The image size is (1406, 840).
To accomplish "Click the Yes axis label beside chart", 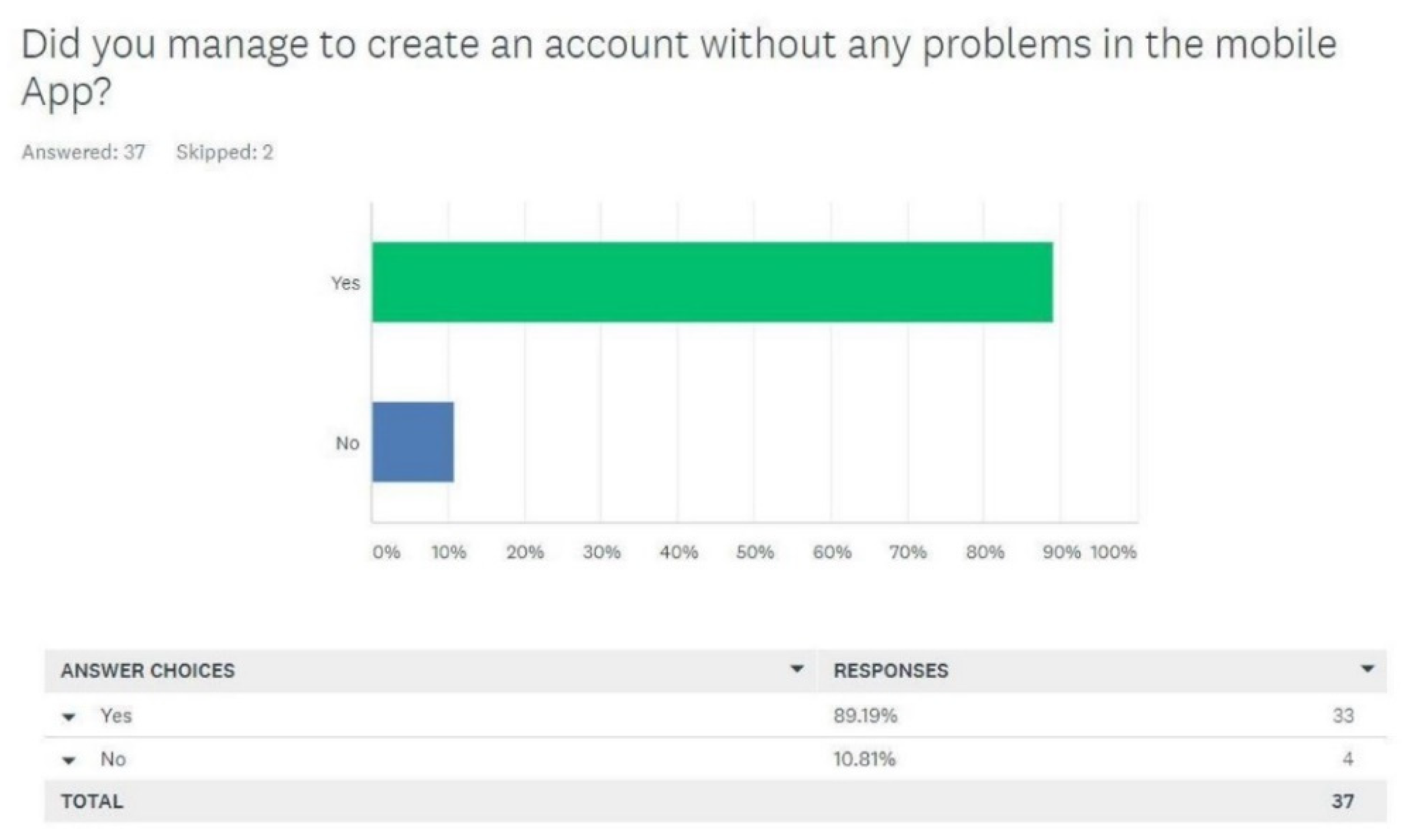I will (x=346, y=283).
